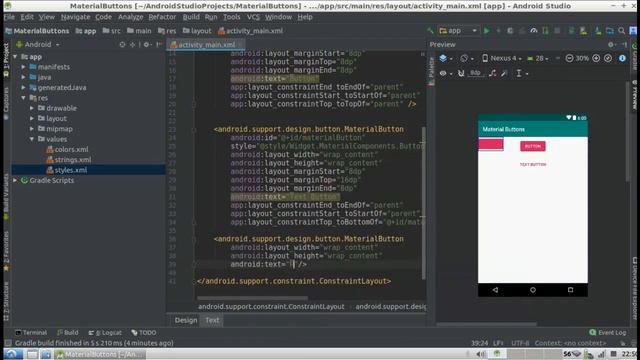This screenshot has width=640, height=360.
Task: Click Infer Constraints wand icon
Action: [x=504, y=73]
